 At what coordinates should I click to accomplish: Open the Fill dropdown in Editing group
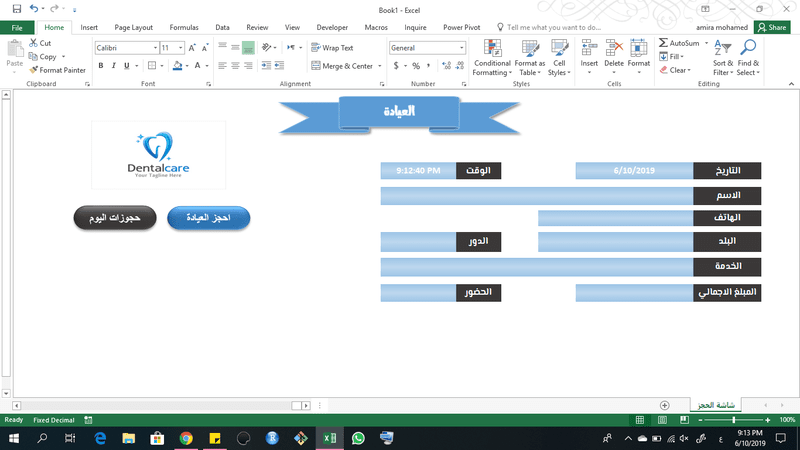point(671,57)
